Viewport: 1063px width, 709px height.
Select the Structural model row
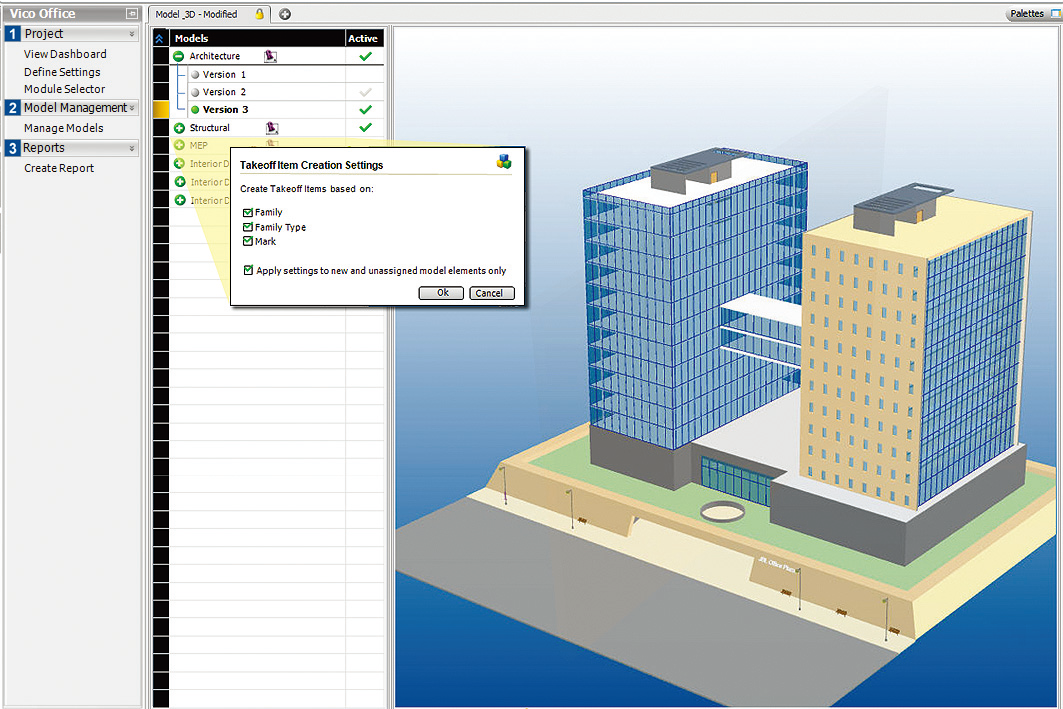click(x=277, y=127)
